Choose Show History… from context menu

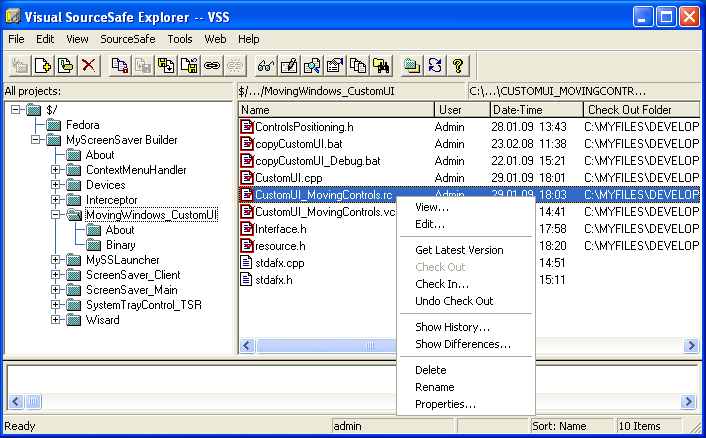pyautogui.click(x=466, y=327)
